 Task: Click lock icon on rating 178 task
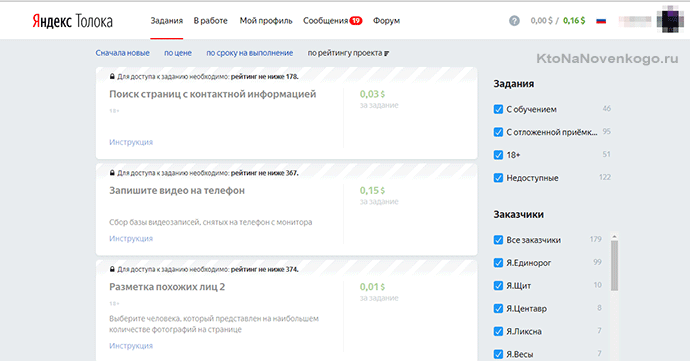112,76
